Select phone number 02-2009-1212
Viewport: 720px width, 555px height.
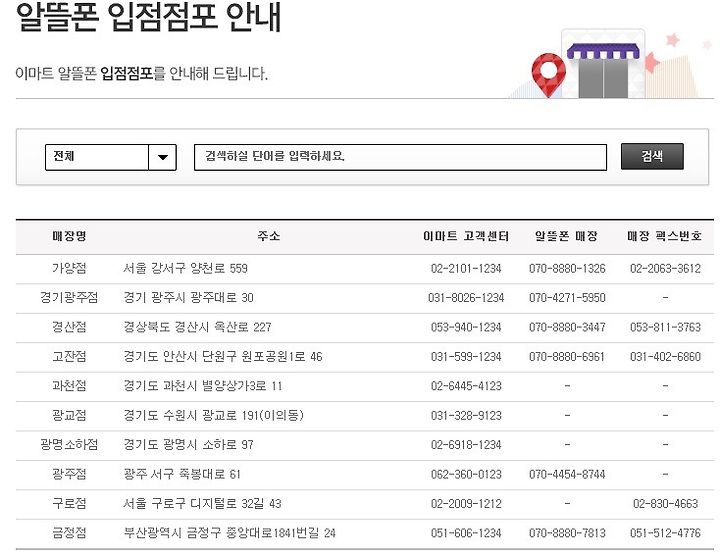[466, 503]
